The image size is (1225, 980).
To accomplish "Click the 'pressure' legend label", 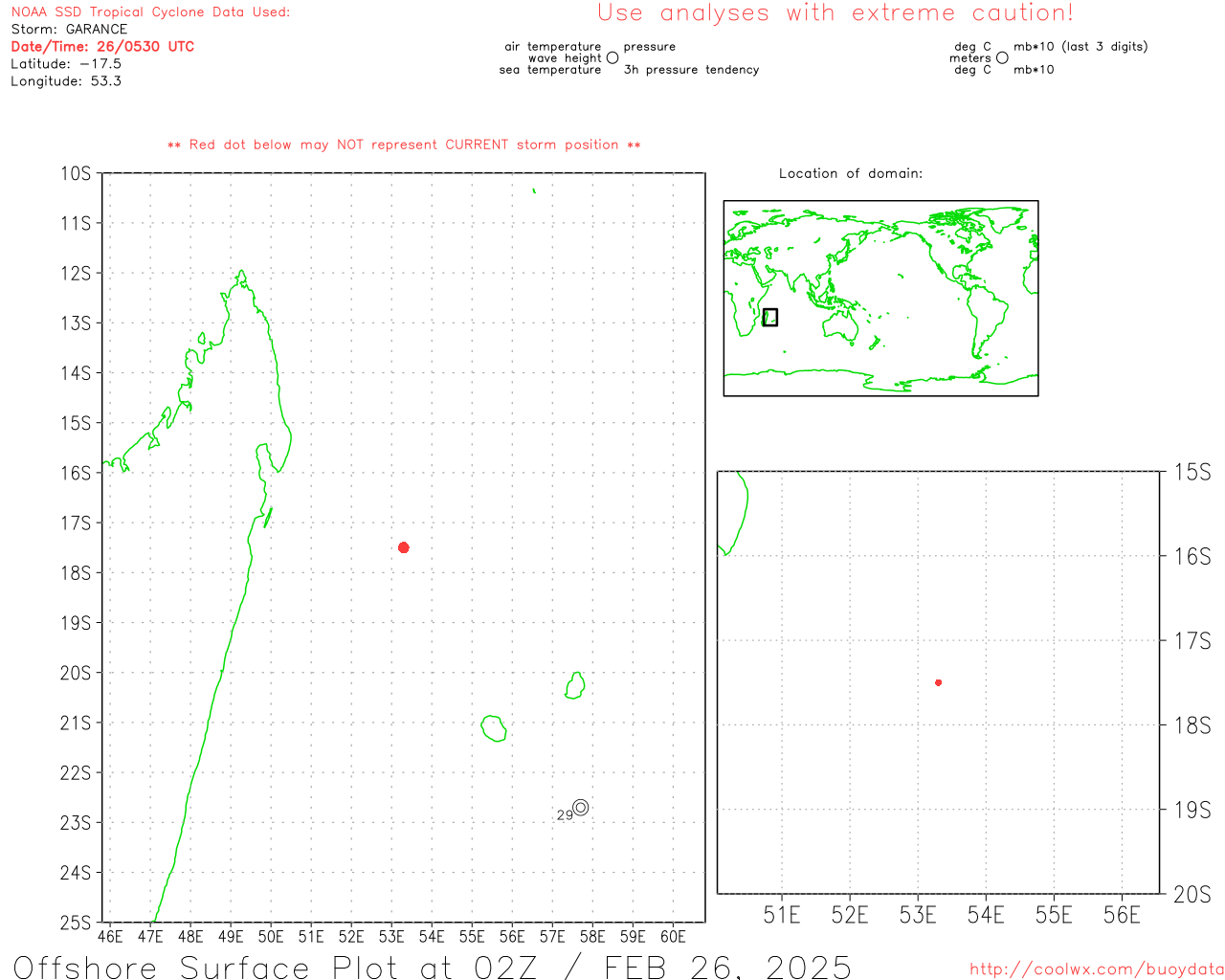I will coord(650,46).
